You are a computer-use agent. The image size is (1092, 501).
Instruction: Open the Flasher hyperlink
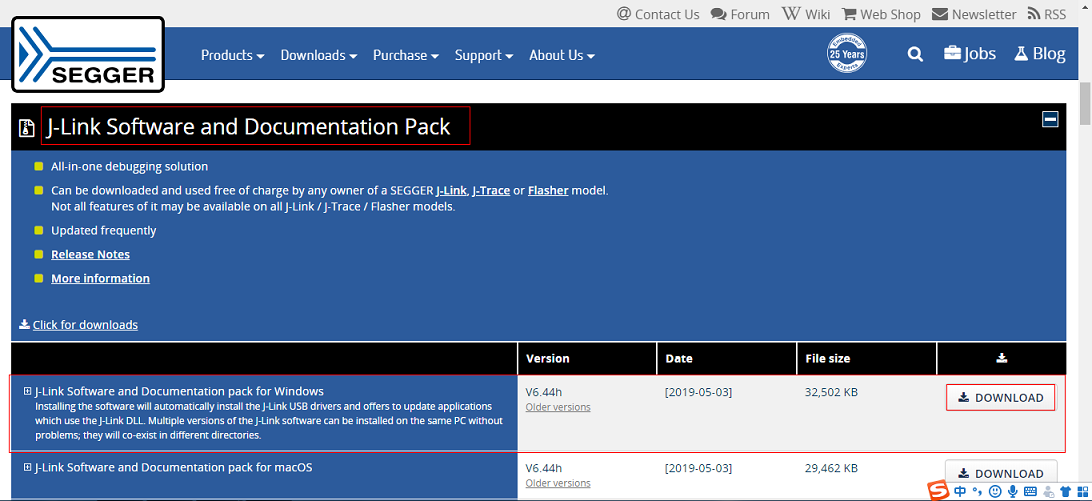click(x=548, y=190)
